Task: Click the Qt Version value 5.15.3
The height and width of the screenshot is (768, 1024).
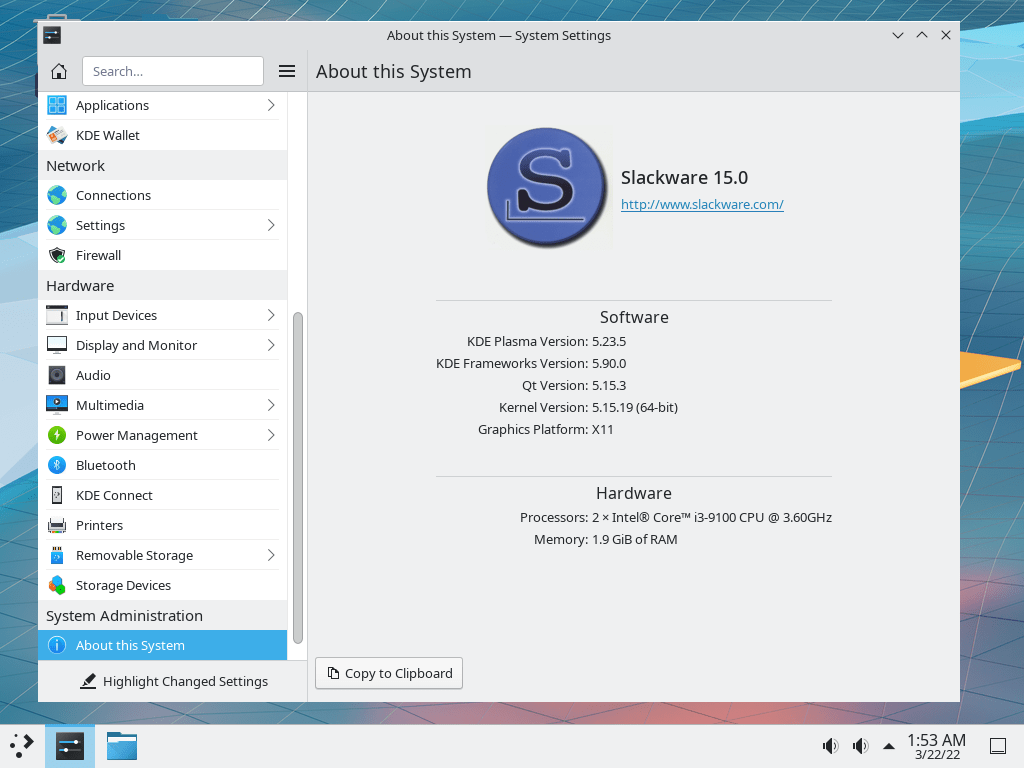Action: tap(609, 385)
